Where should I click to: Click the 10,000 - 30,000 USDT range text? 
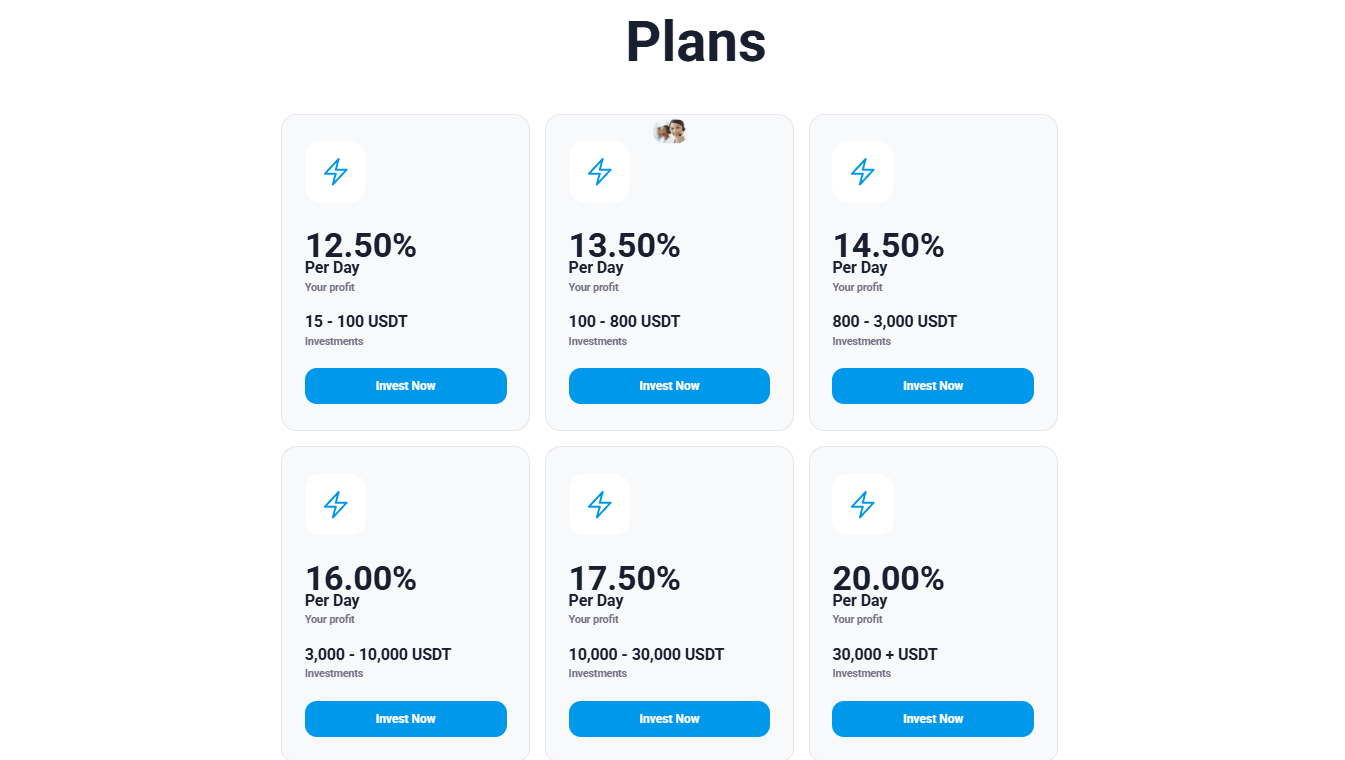coord(646,655)
